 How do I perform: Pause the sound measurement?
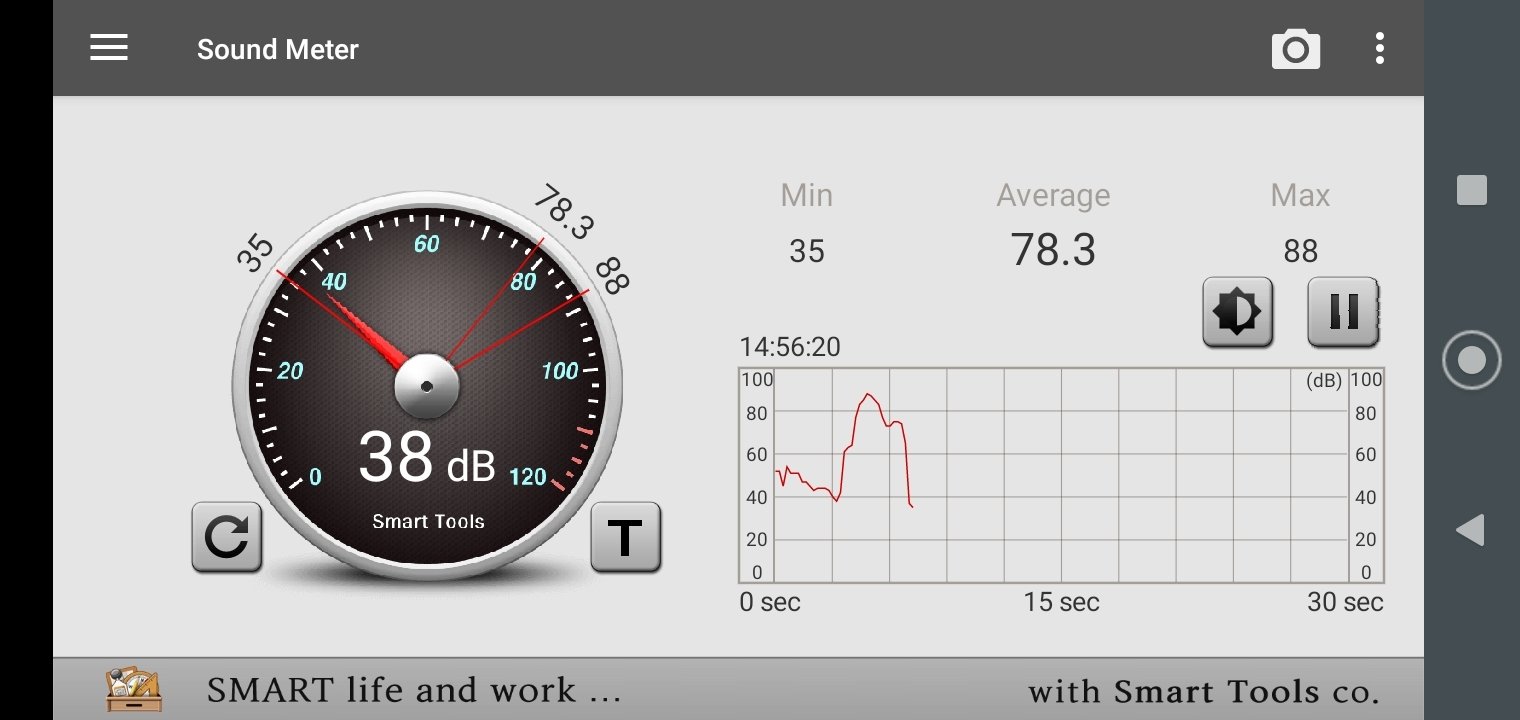tap(1343, 312)
